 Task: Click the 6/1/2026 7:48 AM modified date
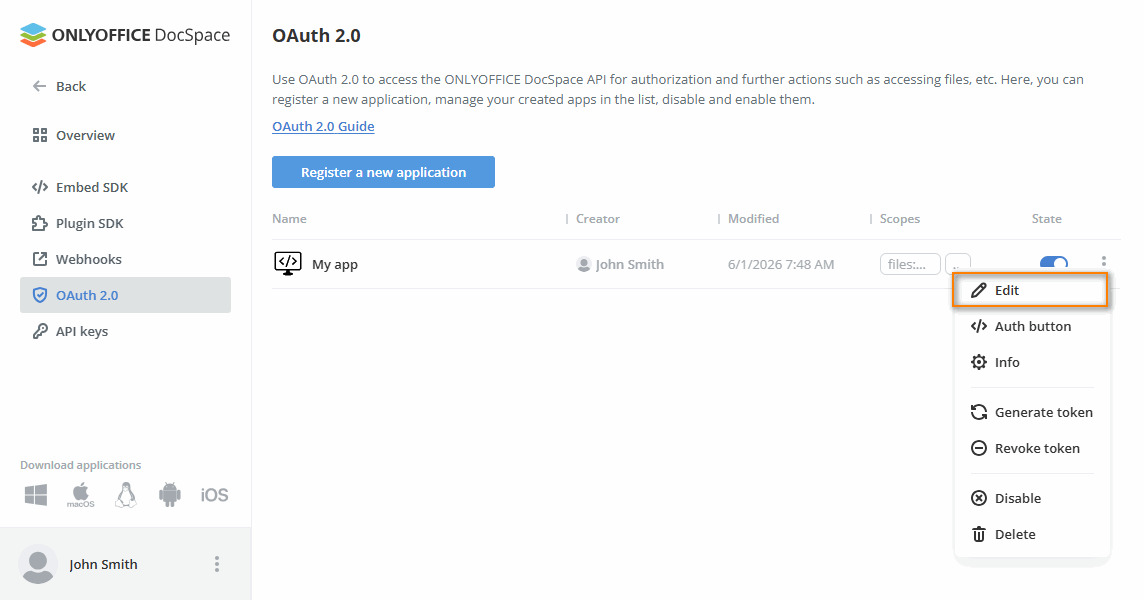click(x=781, y=264)
